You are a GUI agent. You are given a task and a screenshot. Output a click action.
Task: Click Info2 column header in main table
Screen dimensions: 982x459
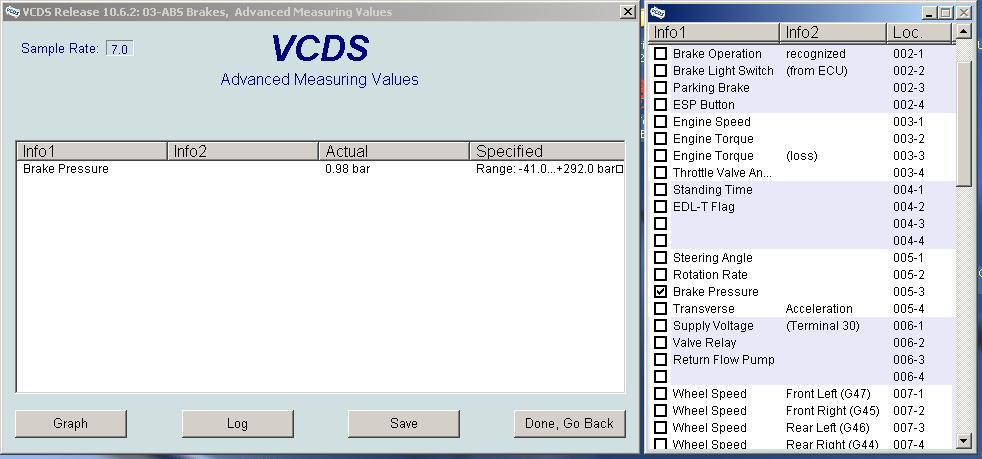[243, 151]
